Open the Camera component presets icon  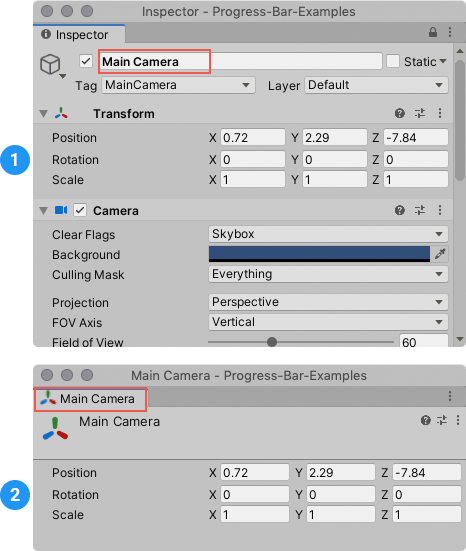point(420,210)
